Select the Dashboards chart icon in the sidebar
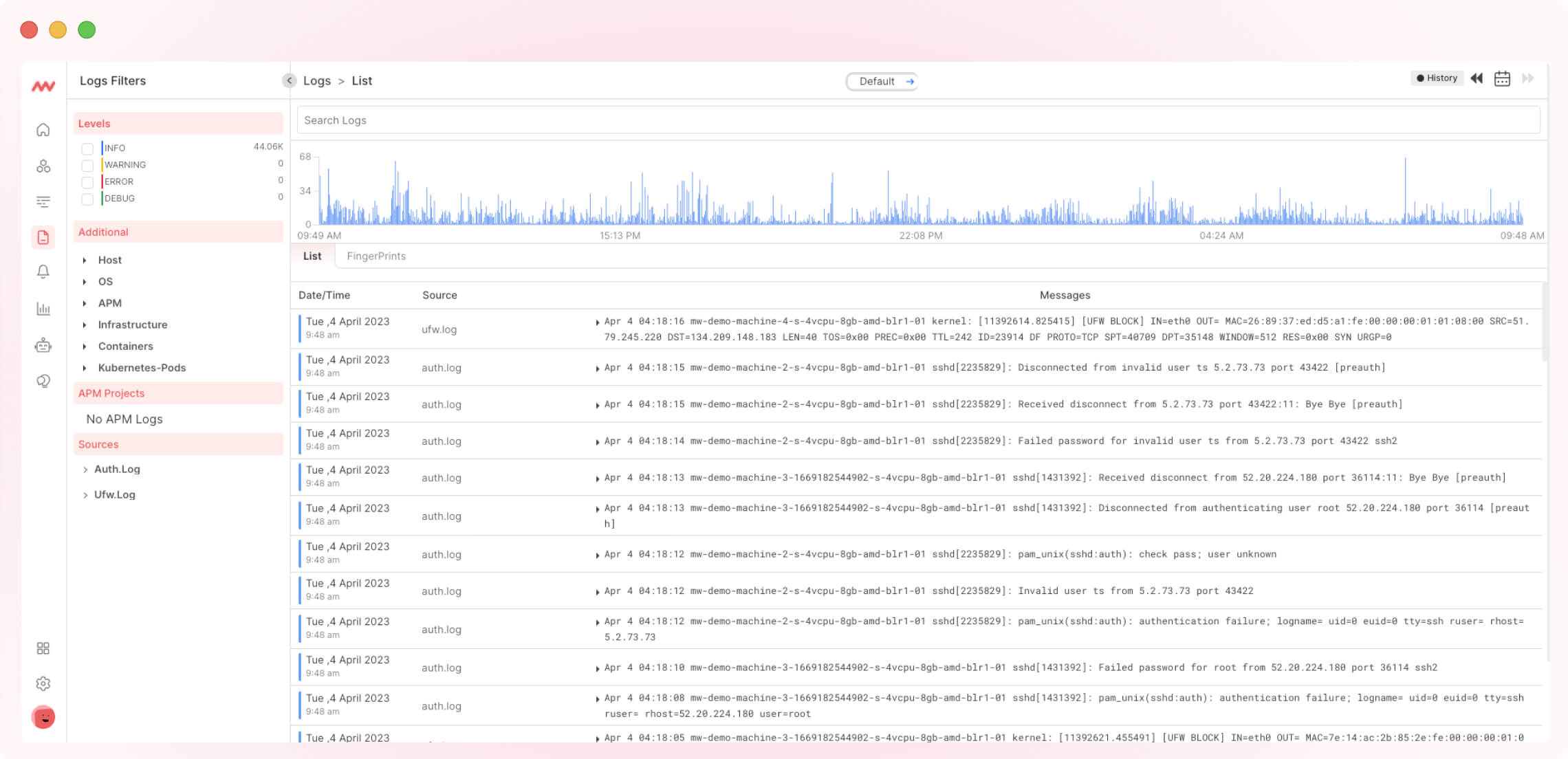Screen dimensions: 1568x759 (x=43, y=309)
